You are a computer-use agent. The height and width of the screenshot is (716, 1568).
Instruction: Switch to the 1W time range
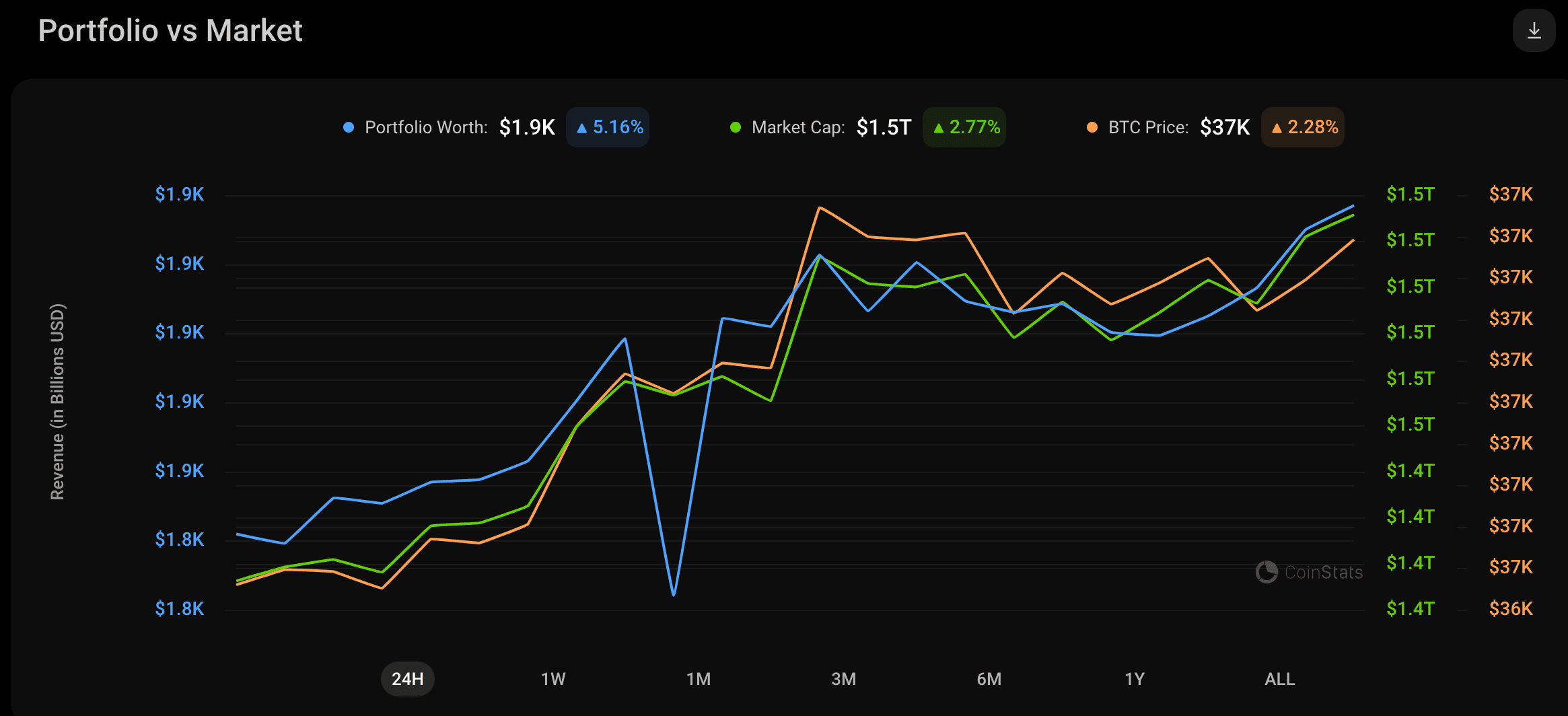[553, 679]
